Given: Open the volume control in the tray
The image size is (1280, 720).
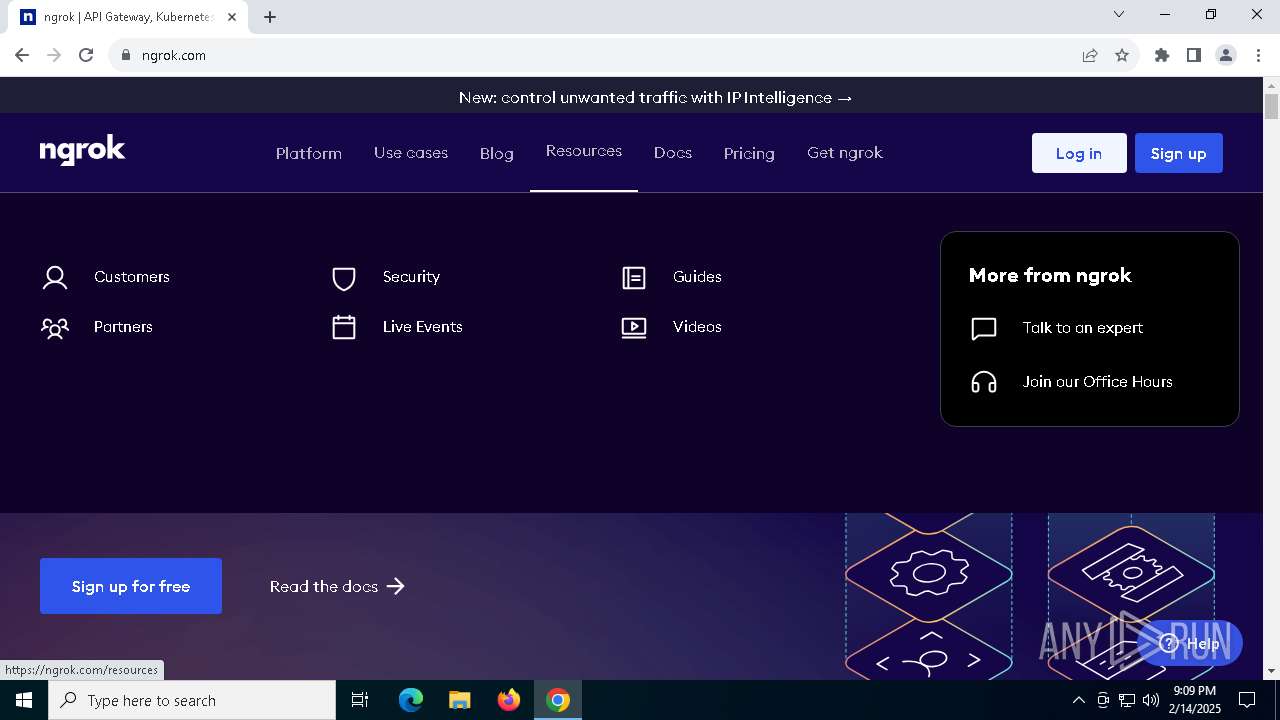Looking at the screenshot, I should [x=1151, y=700].
